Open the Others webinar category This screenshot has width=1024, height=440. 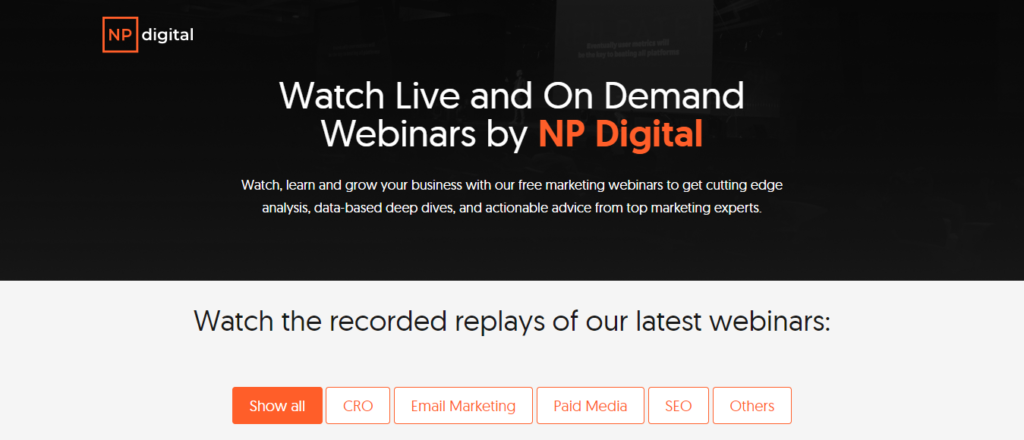[x=752, y=406]
